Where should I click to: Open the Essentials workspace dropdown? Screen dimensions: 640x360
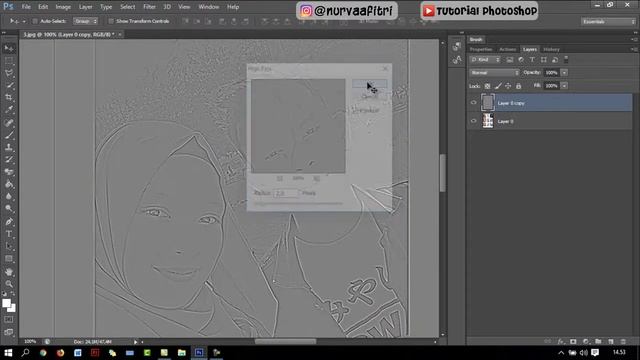(608, 21)
